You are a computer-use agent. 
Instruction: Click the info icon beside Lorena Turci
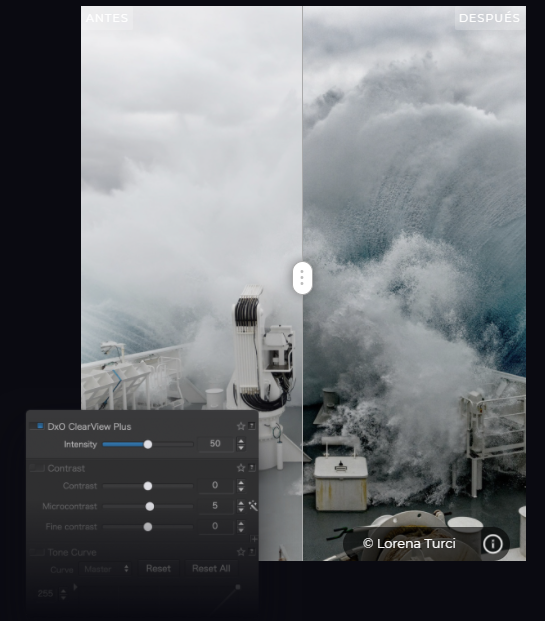pyautogui.click(x=493, y=544)
